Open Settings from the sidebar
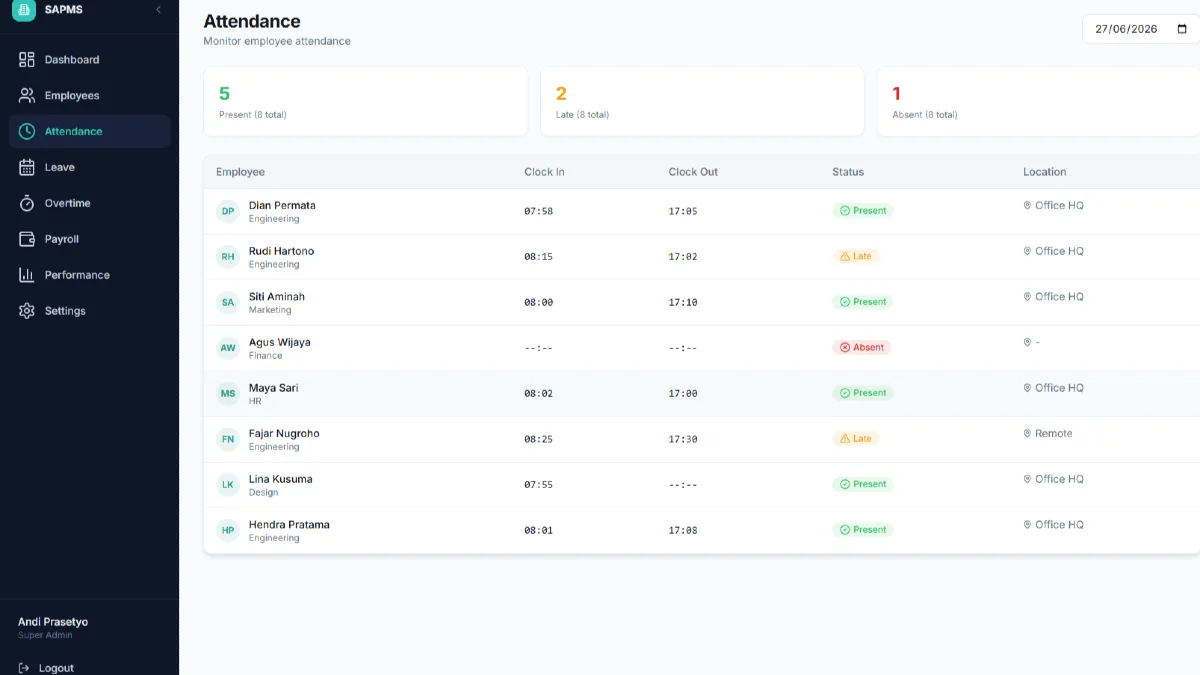The width and height of the screenshot is (1200, 675). [x=90, y=311]
